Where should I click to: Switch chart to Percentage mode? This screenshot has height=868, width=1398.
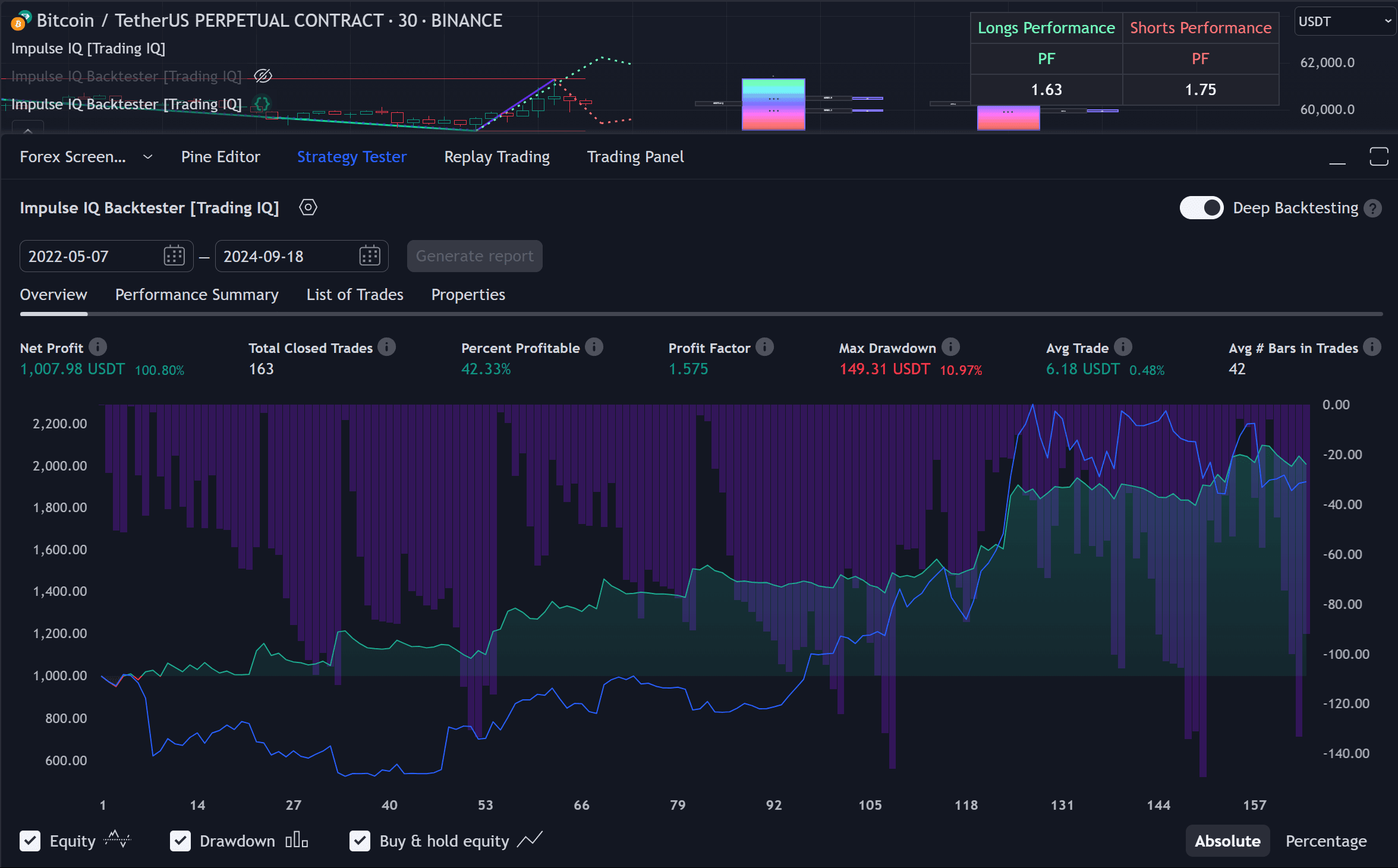(1326, 841)
